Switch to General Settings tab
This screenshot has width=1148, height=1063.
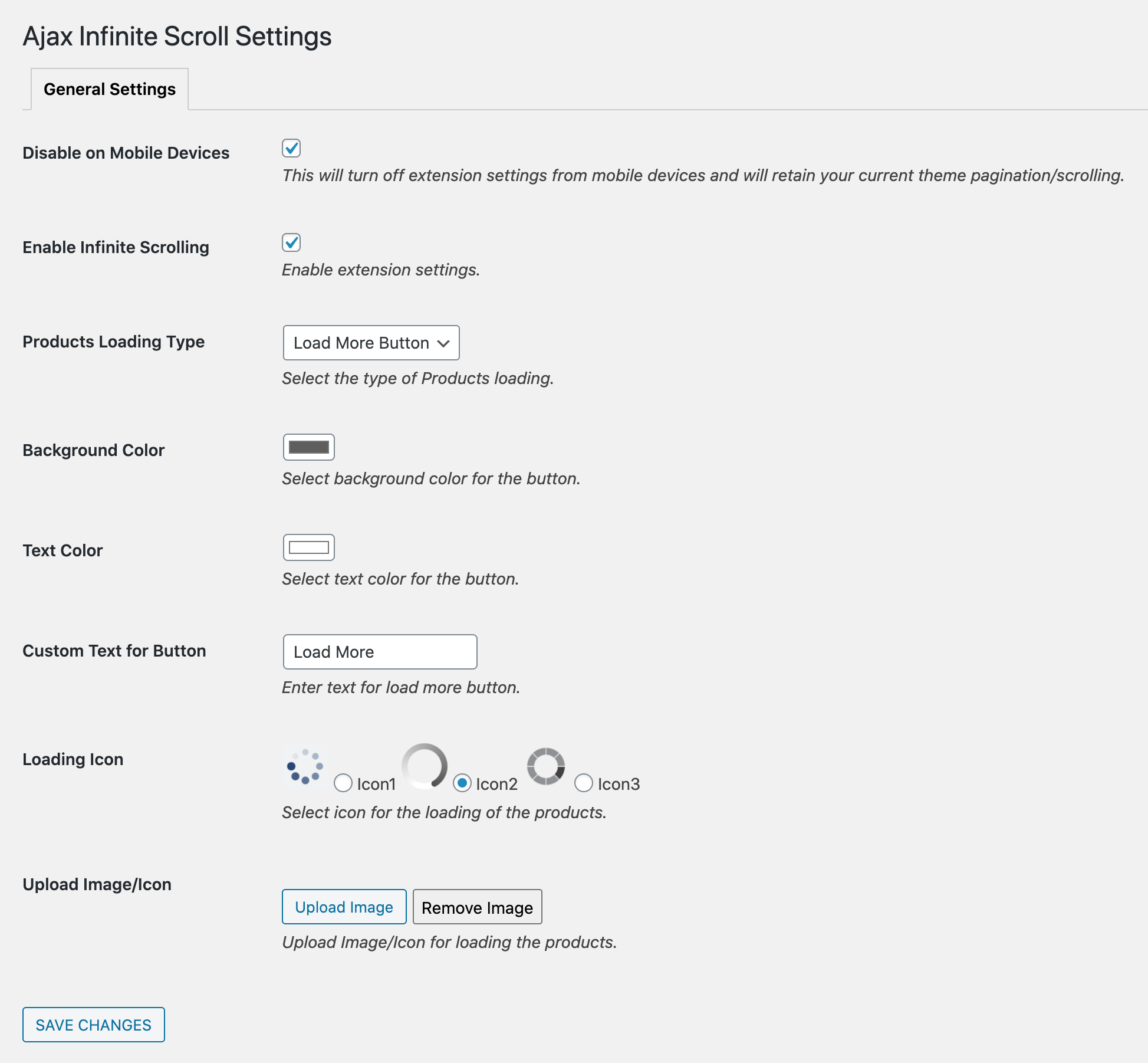coord(109,89)
